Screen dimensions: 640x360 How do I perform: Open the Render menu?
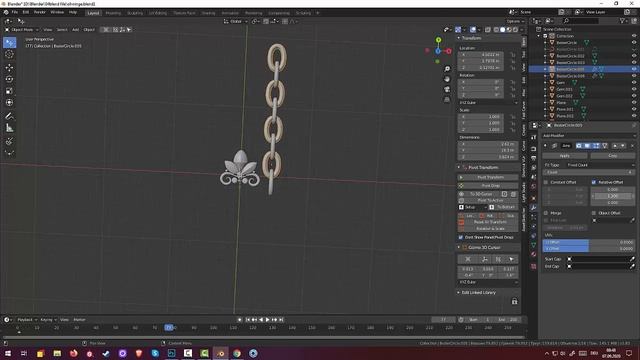point(40,12)
